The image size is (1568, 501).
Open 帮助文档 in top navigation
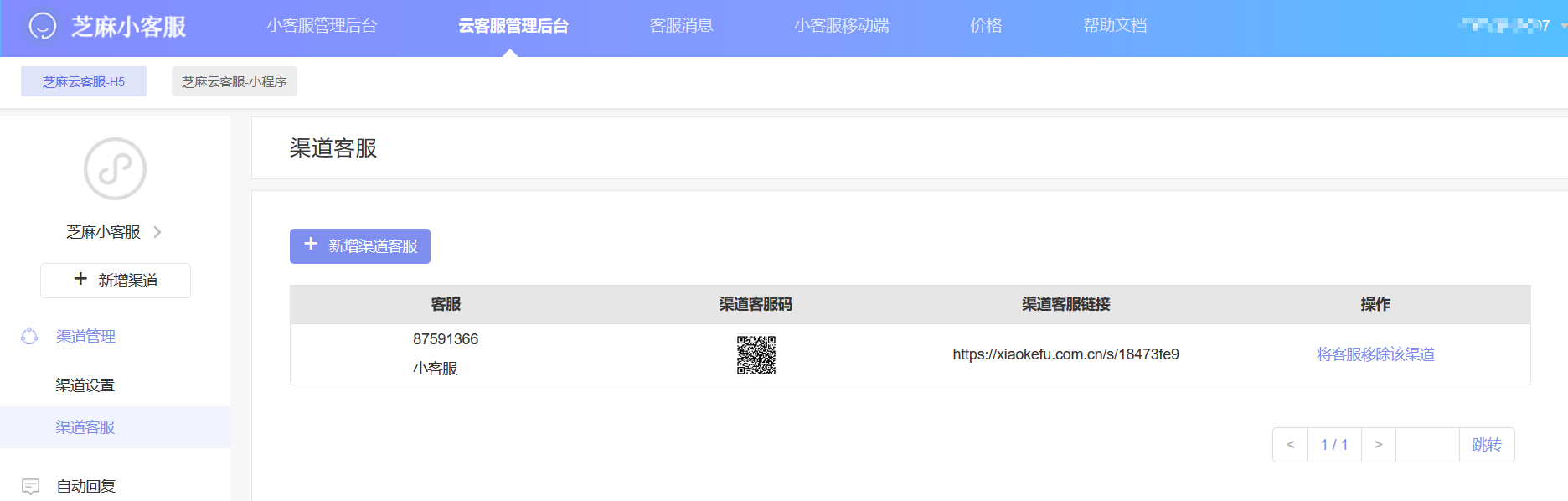click(1115, 26)
